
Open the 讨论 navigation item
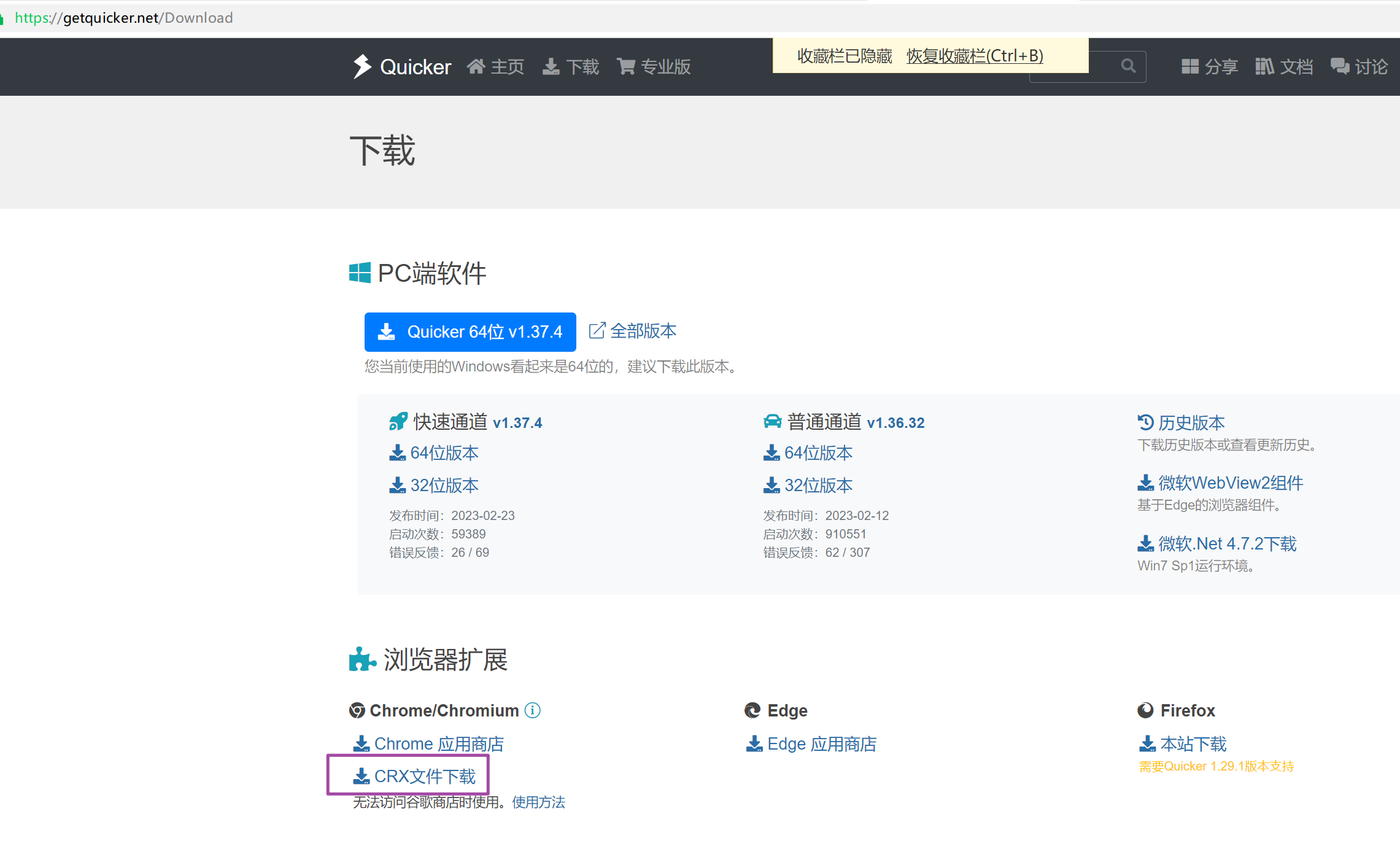(1359, 66)
